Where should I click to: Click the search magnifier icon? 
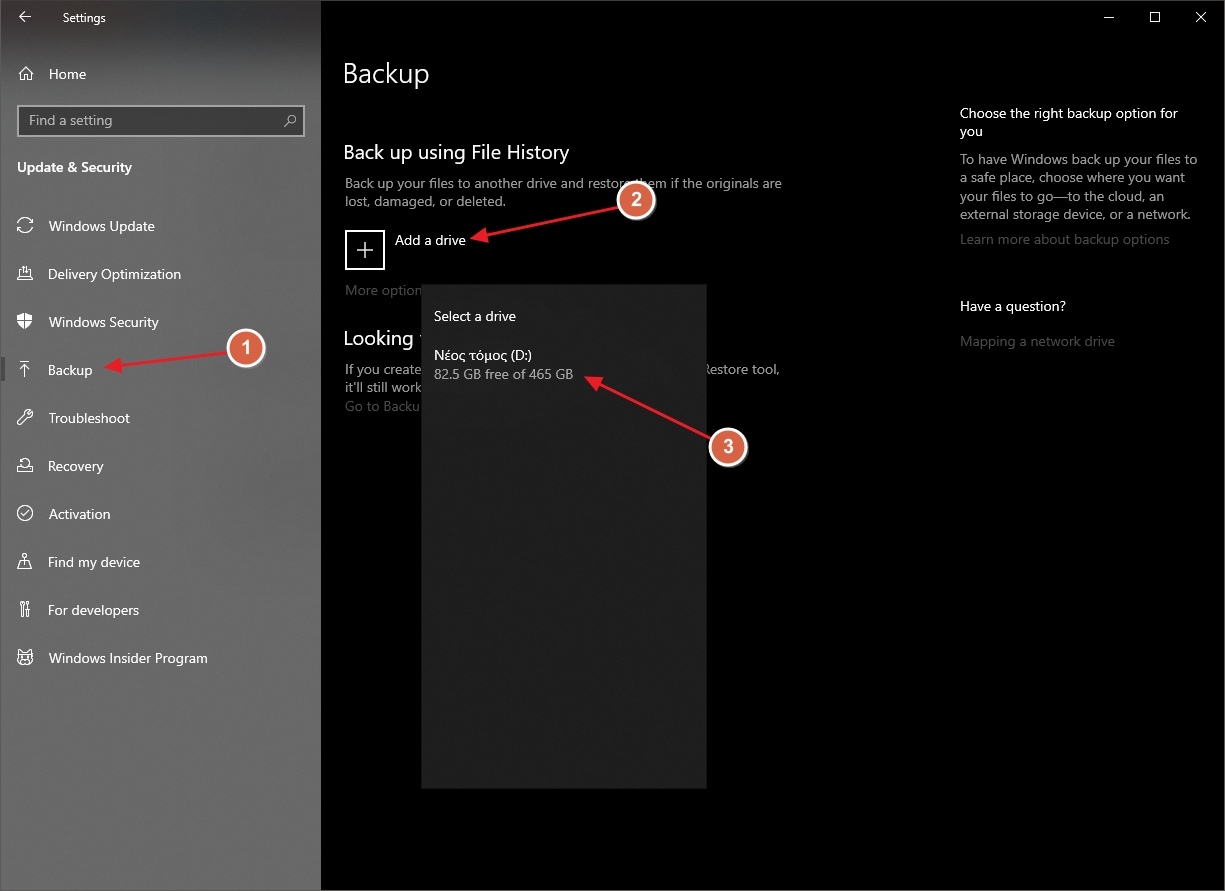290,121
